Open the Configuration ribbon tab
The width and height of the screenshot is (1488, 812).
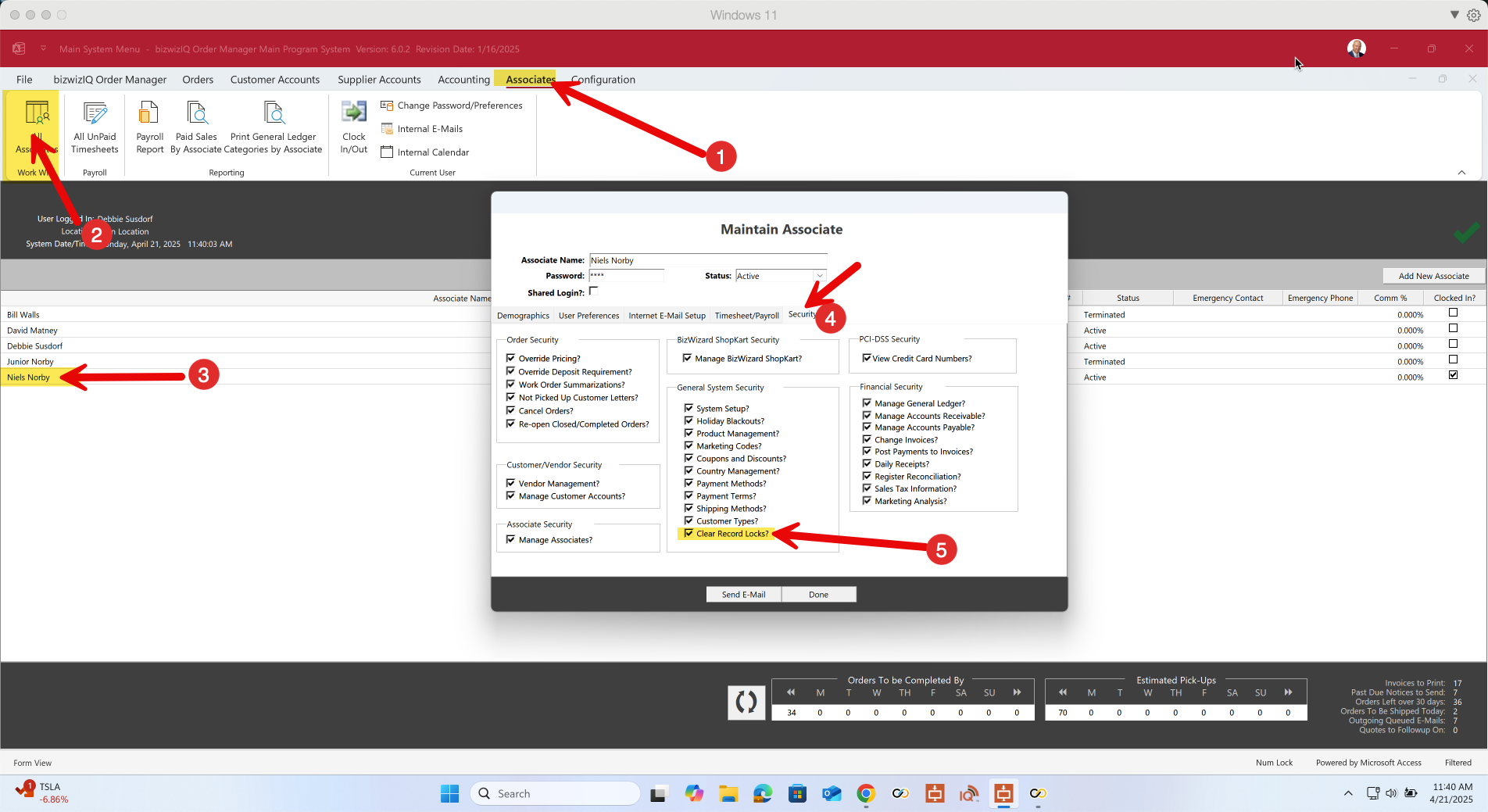coord(603,80)
